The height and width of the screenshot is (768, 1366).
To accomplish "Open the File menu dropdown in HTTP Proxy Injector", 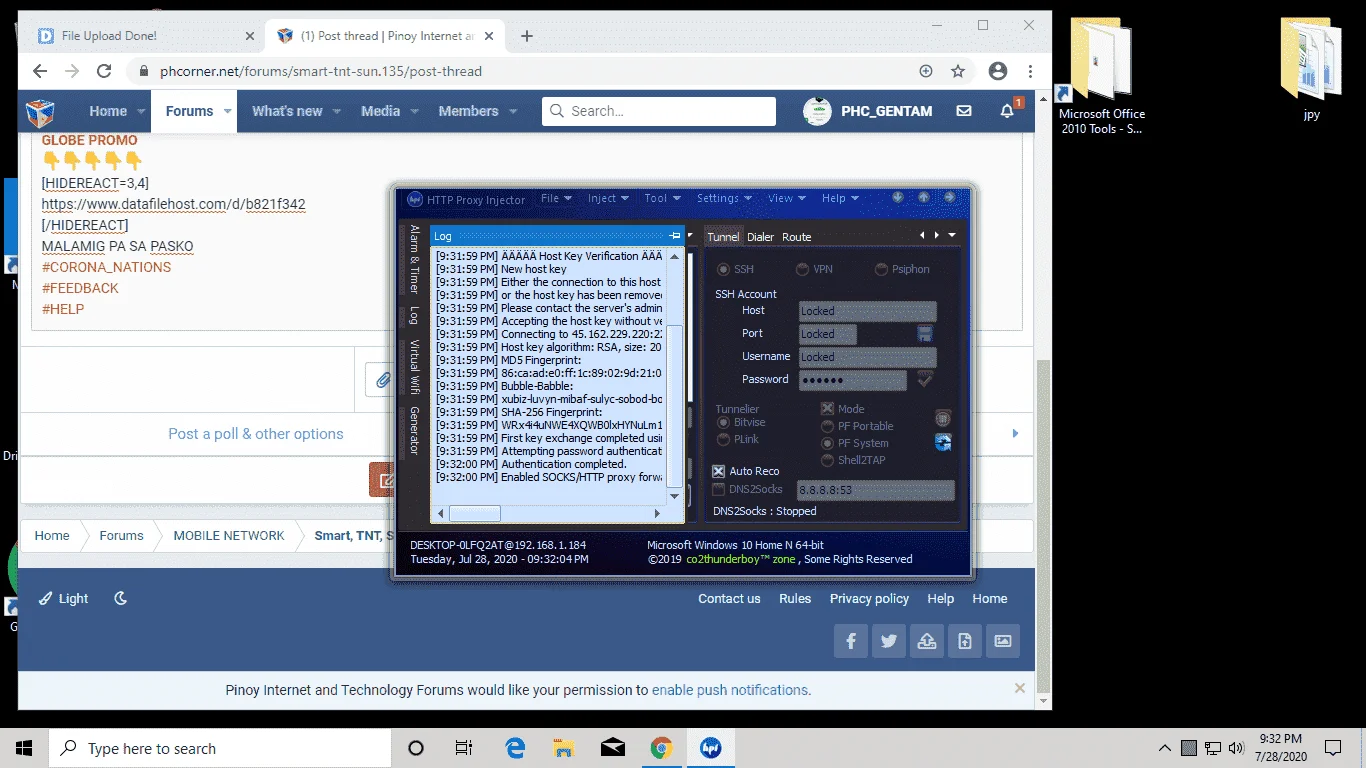I will [556, 198].
